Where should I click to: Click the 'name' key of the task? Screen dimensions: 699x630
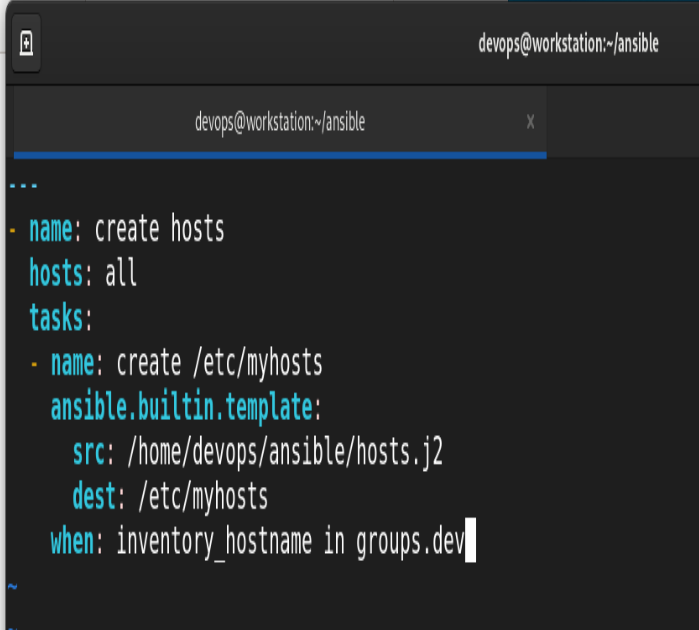(72, 363)
